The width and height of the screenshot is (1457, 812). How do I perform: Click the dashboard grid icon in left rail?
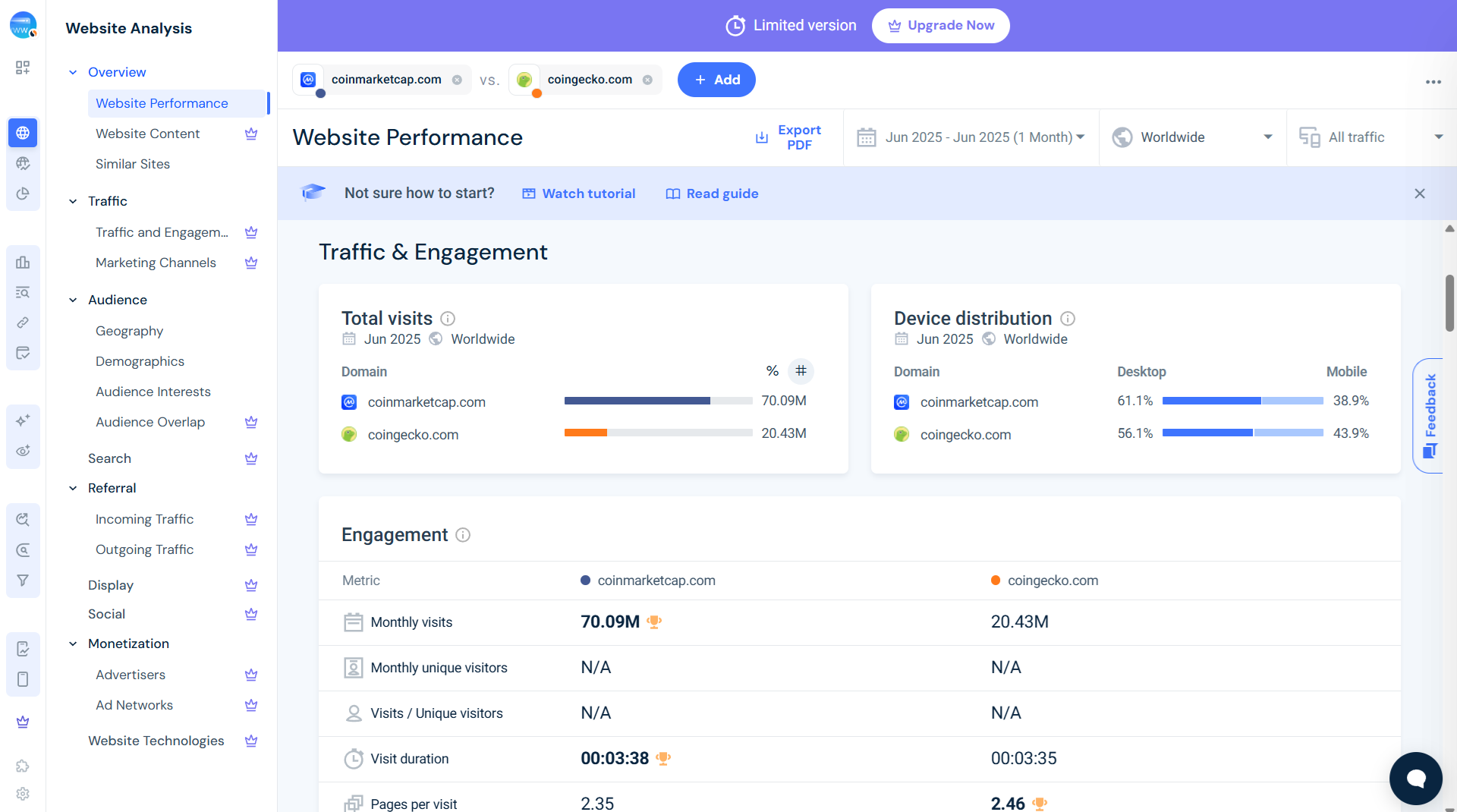click(23, 68)
